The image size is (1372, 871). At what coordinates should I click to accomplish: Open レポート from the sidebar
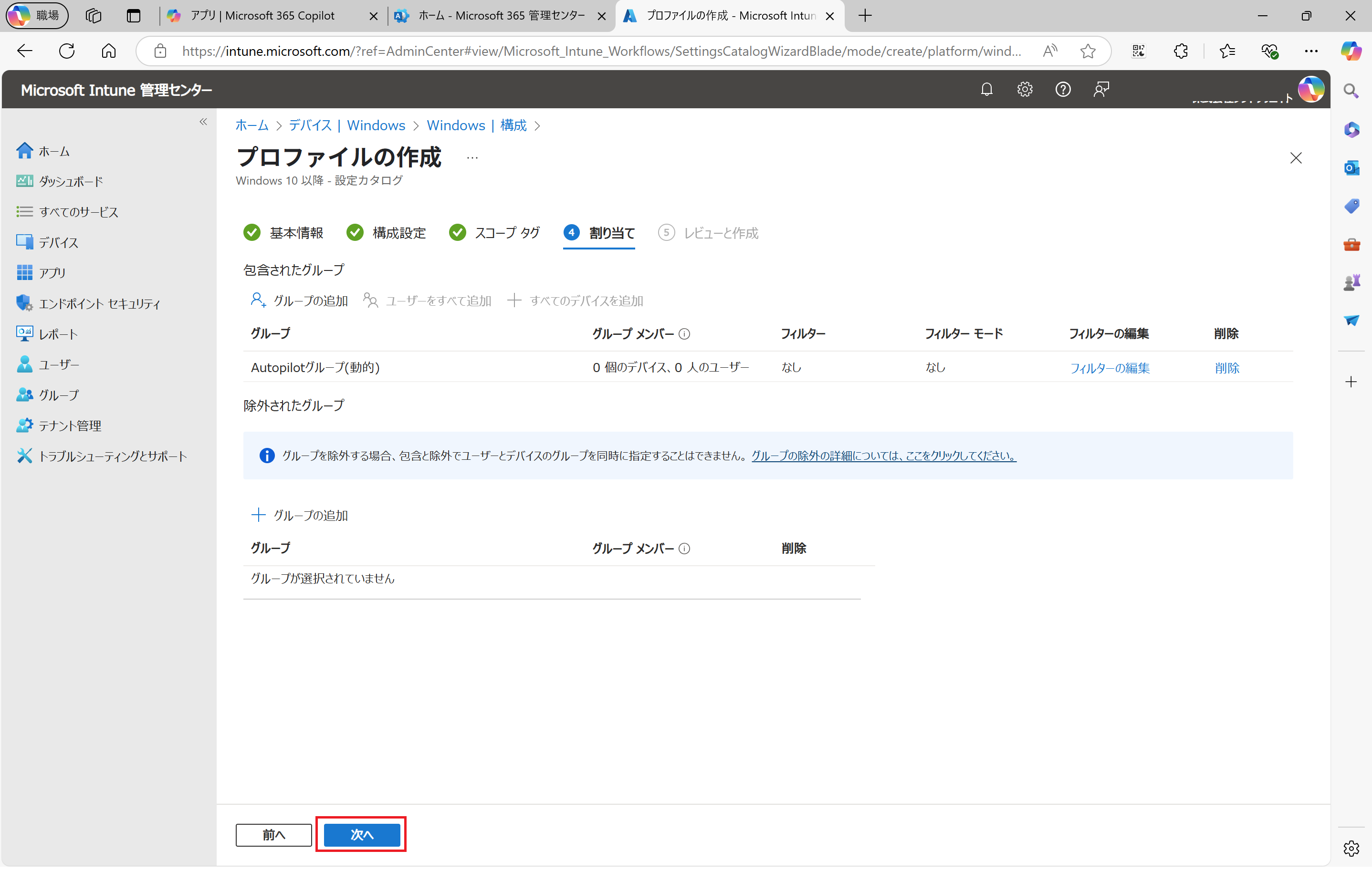pos(59,334)
